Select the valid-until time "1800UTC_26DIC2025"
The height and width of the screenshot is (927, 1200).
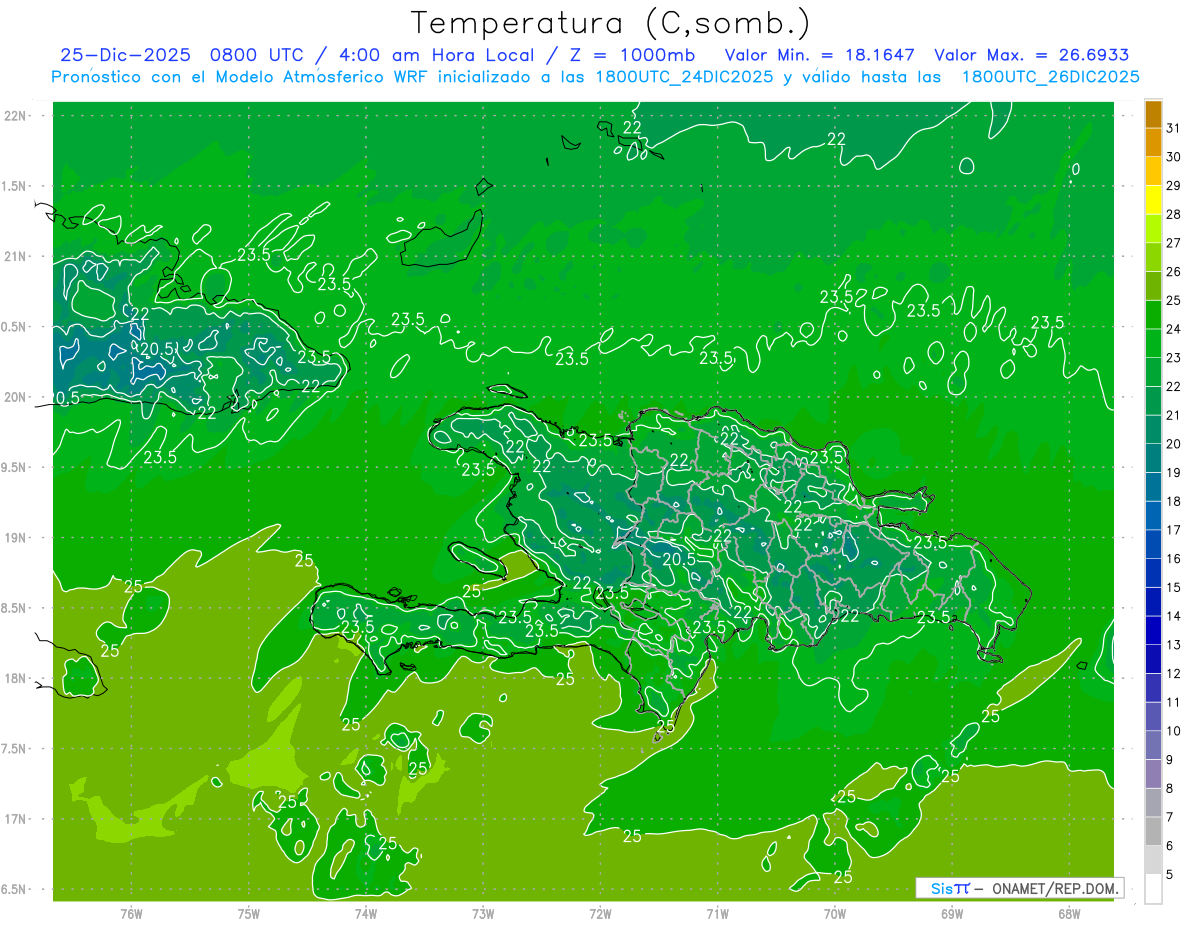point(1051,77)
